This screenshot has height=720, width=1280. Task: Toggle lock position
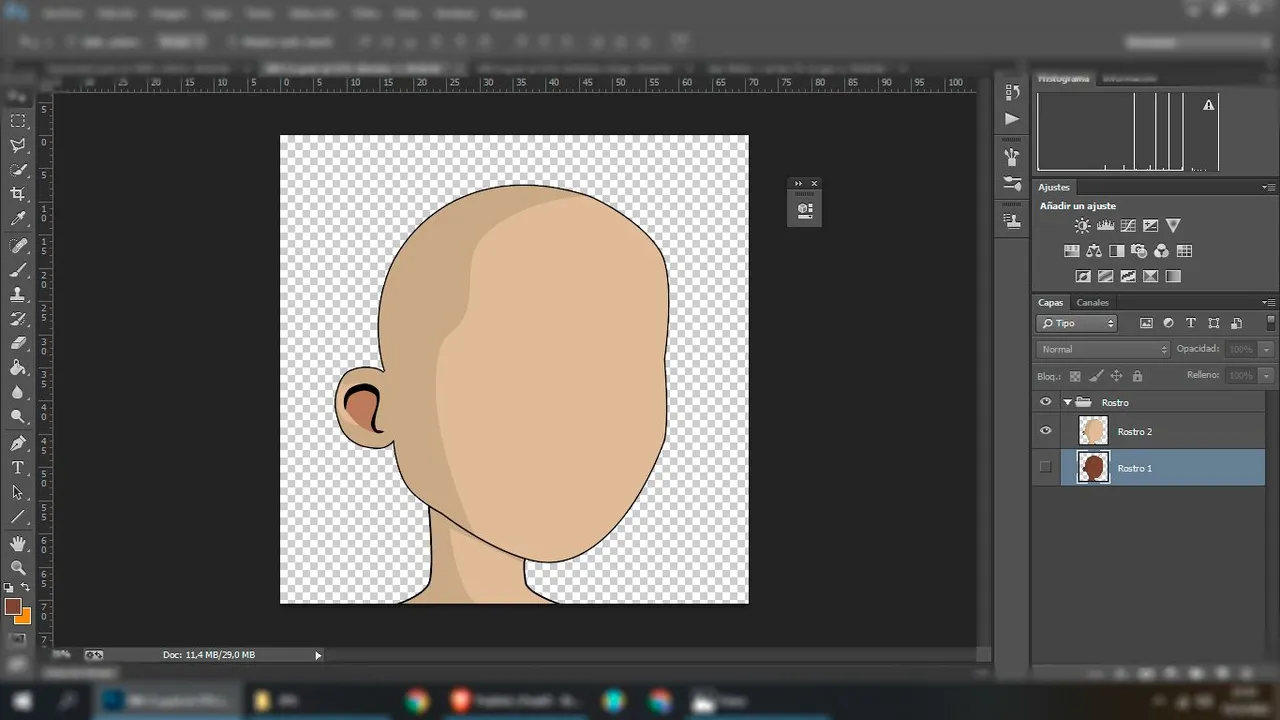[1117, 376]
